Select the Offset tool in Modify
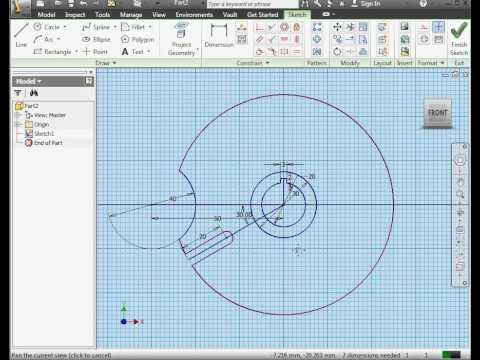 pos(363,52)
